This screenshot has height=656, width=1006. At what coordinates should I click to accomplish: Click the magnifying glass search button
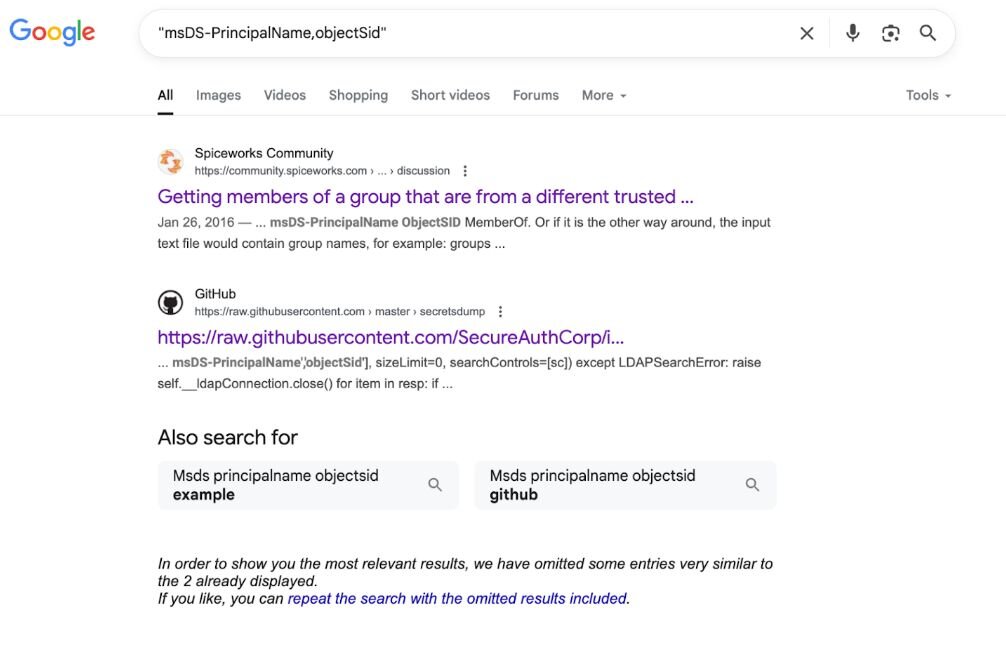point(928,33)
